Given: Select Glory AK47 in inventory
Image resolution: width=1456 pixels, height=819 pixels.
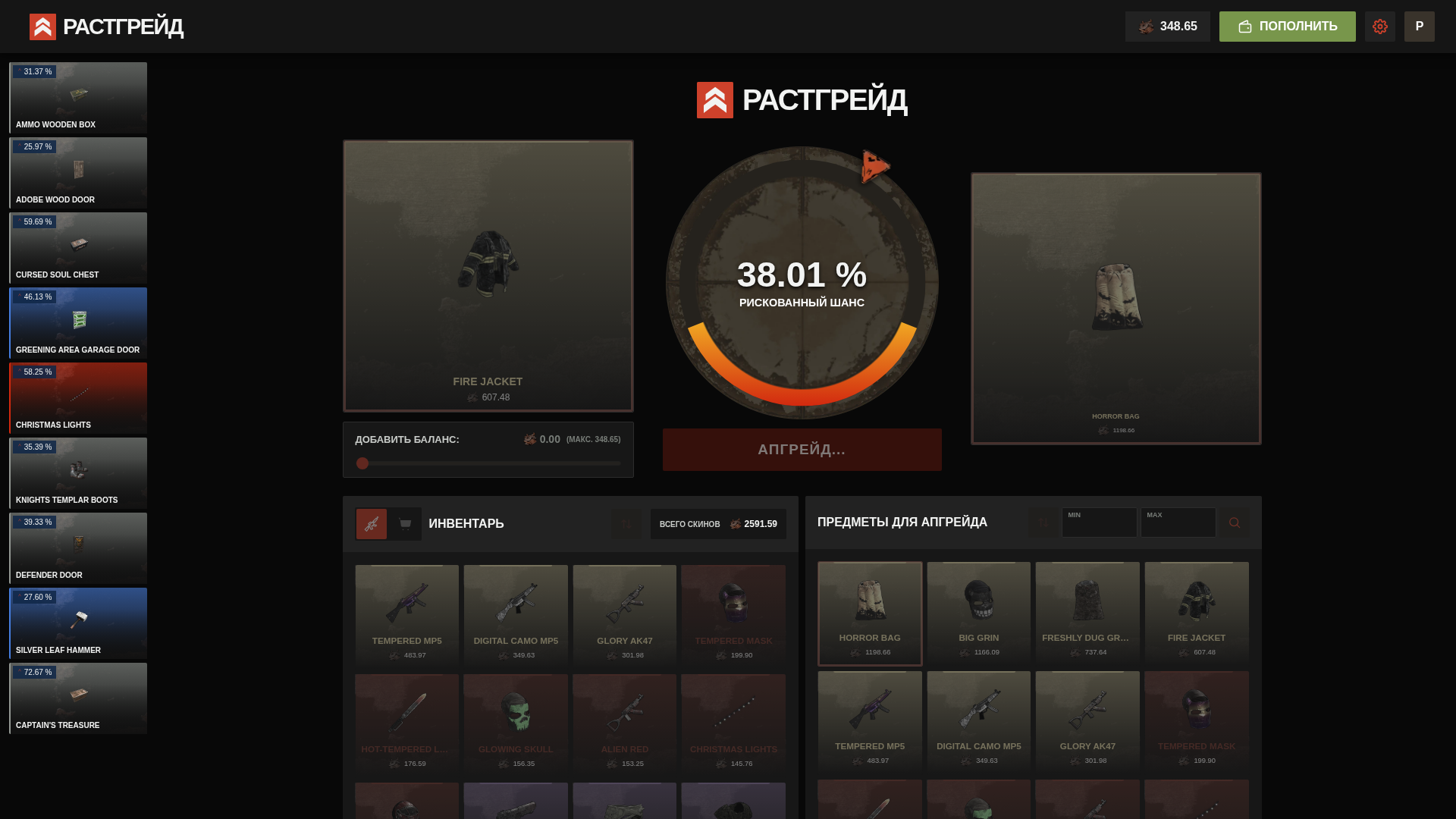Looking at the screenshot, I should (x=625, y=616).
